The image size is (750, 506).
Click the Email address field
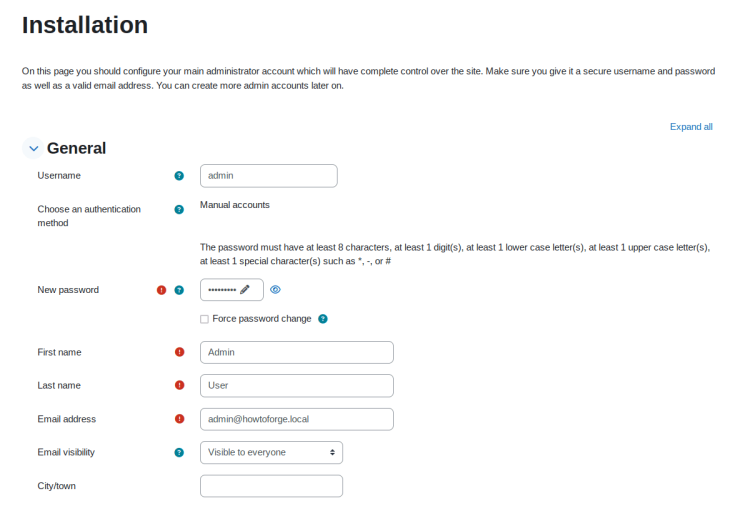[297, 419]
